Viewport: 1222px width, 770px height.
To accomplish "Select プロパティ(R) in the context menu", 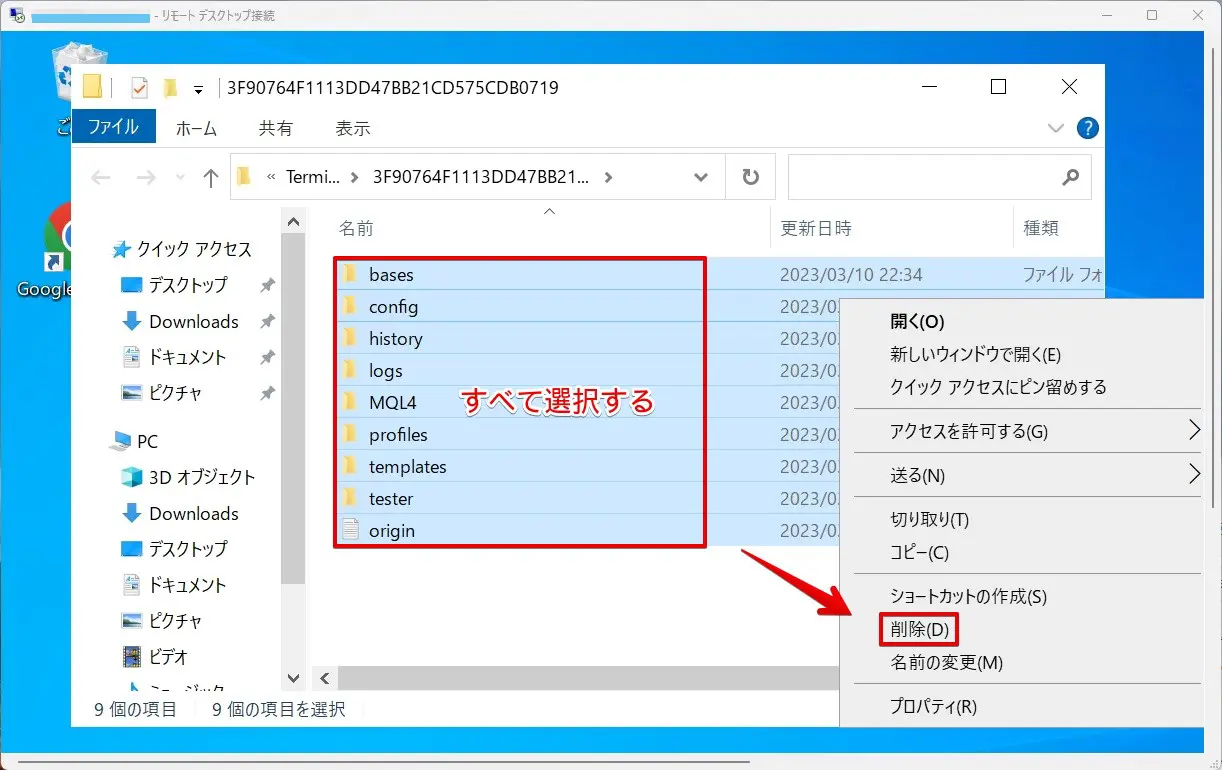I will click(932, 707).
